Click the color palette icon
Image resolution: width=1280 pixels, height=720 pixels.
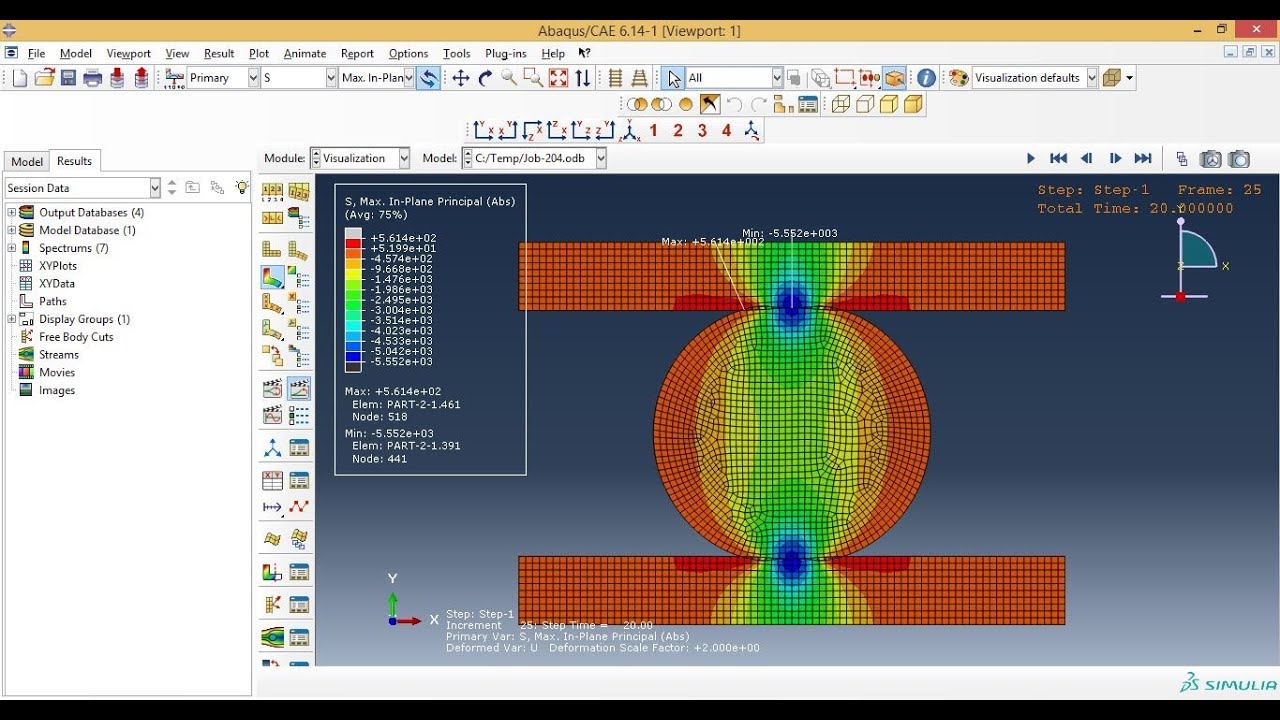tap(958, 78)
